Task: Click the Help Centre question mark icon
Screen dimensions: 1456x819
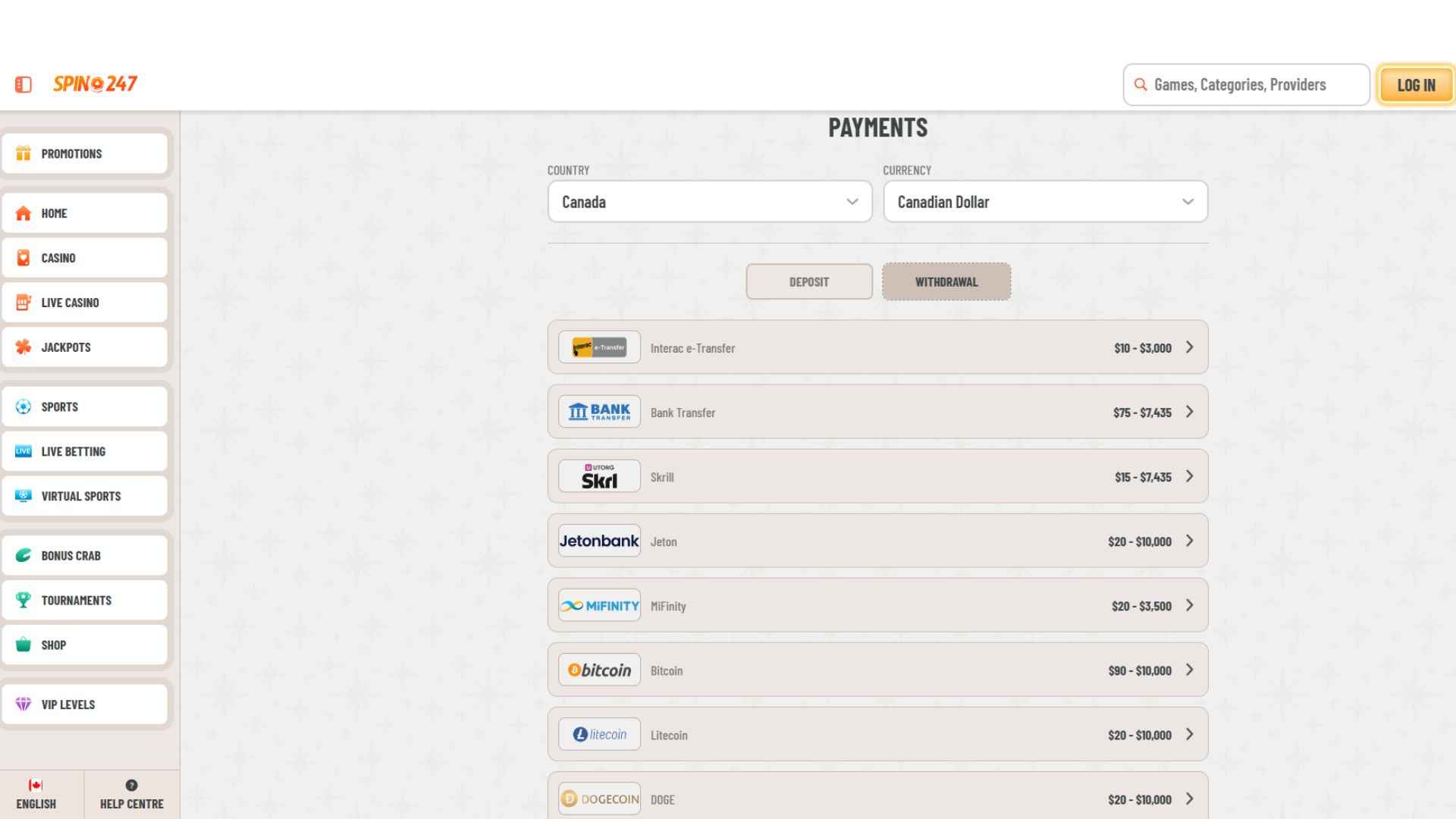Action: click(x=131, y=786)
